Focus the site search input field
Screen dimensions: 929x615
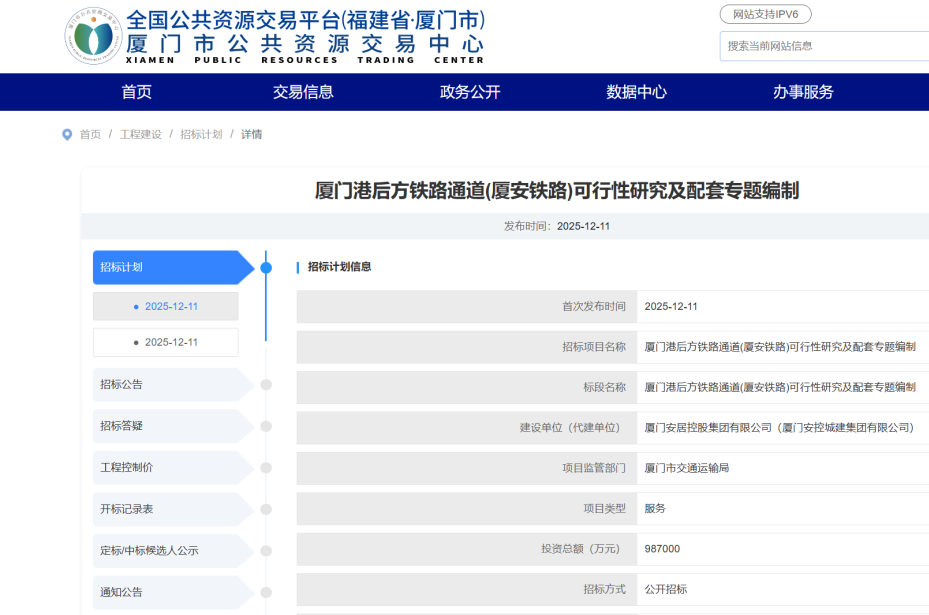click(824, 46)
